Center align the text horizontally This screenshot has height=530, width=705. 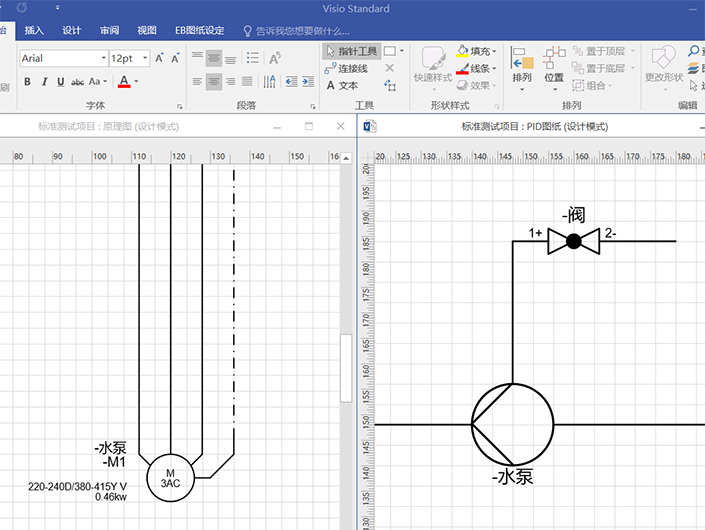coord(214,82)
